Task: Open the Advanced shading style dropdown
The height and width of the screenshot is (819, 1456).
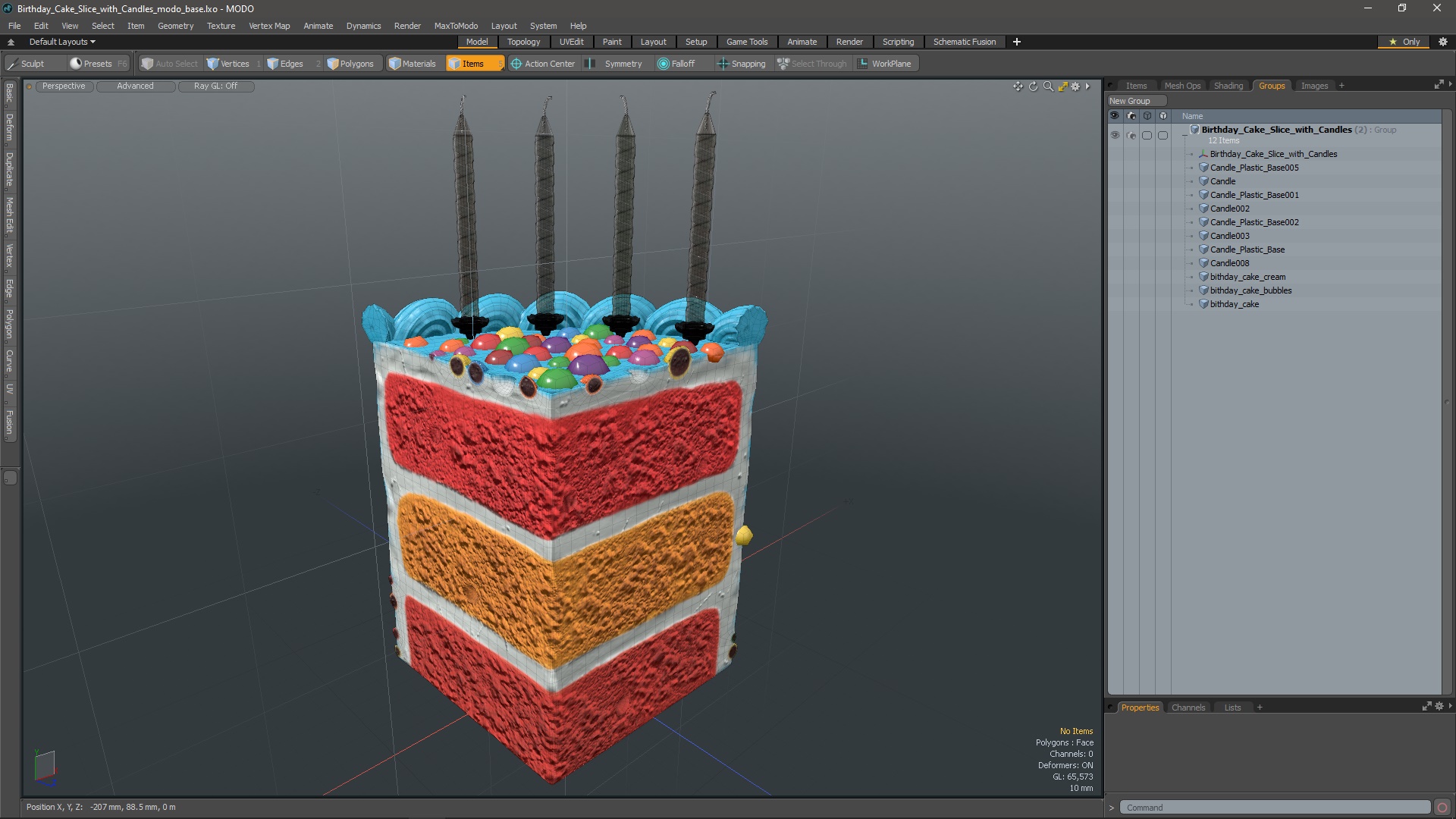Action: point(135,86)
